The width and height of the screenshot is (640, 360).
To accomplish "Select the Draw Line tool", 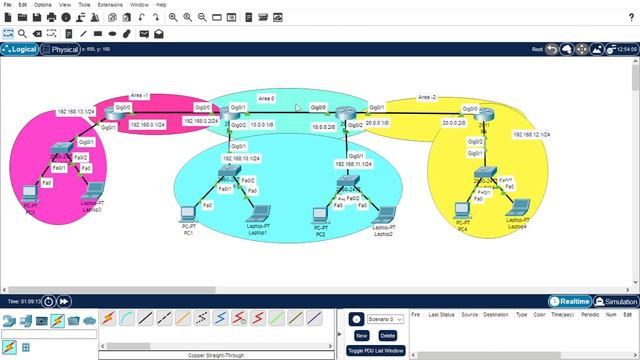I will [x=83, y=33].
